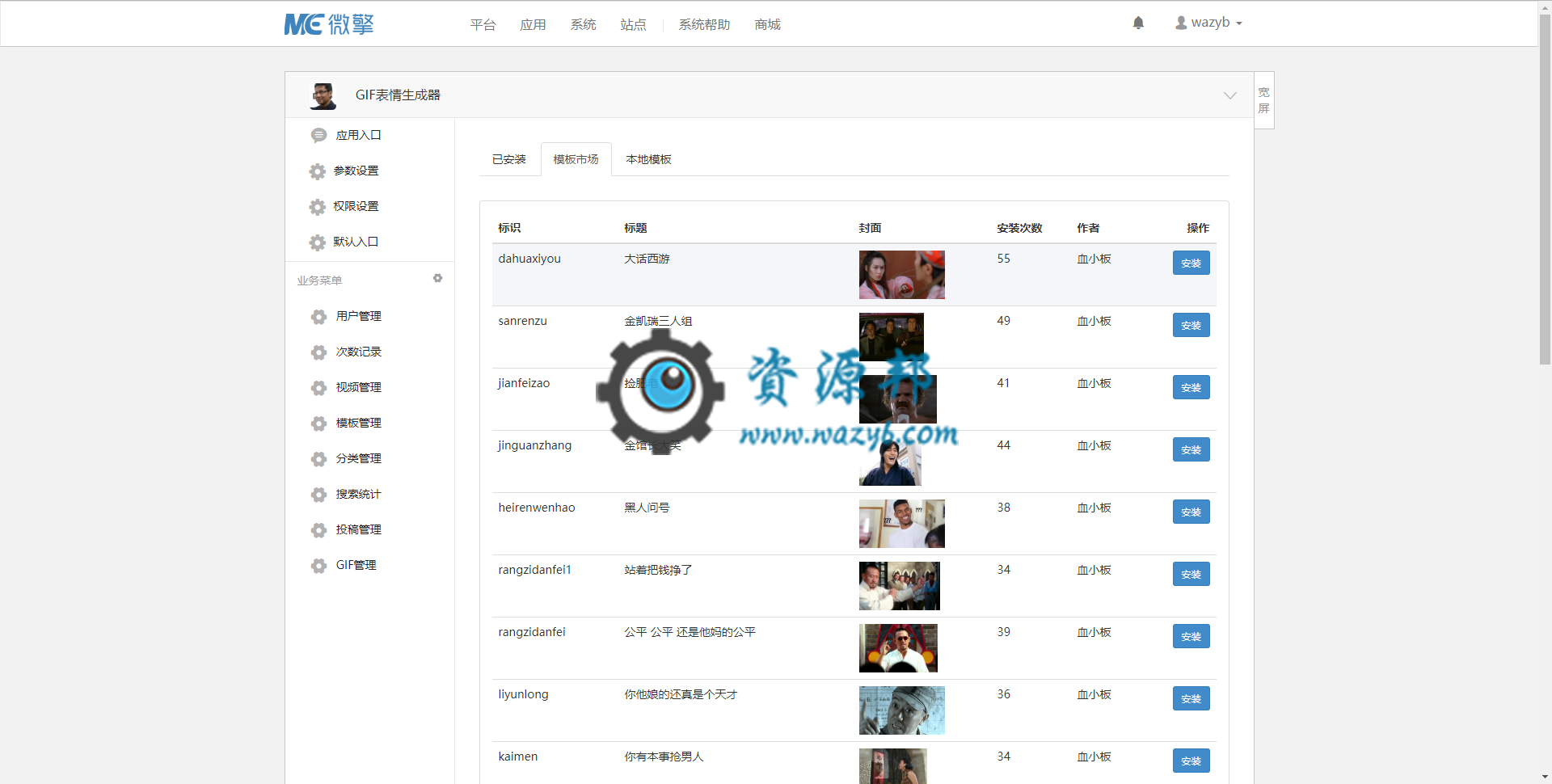
Task: Open the 参数设置 sidebar link
Action: click(x=356, y=171)
